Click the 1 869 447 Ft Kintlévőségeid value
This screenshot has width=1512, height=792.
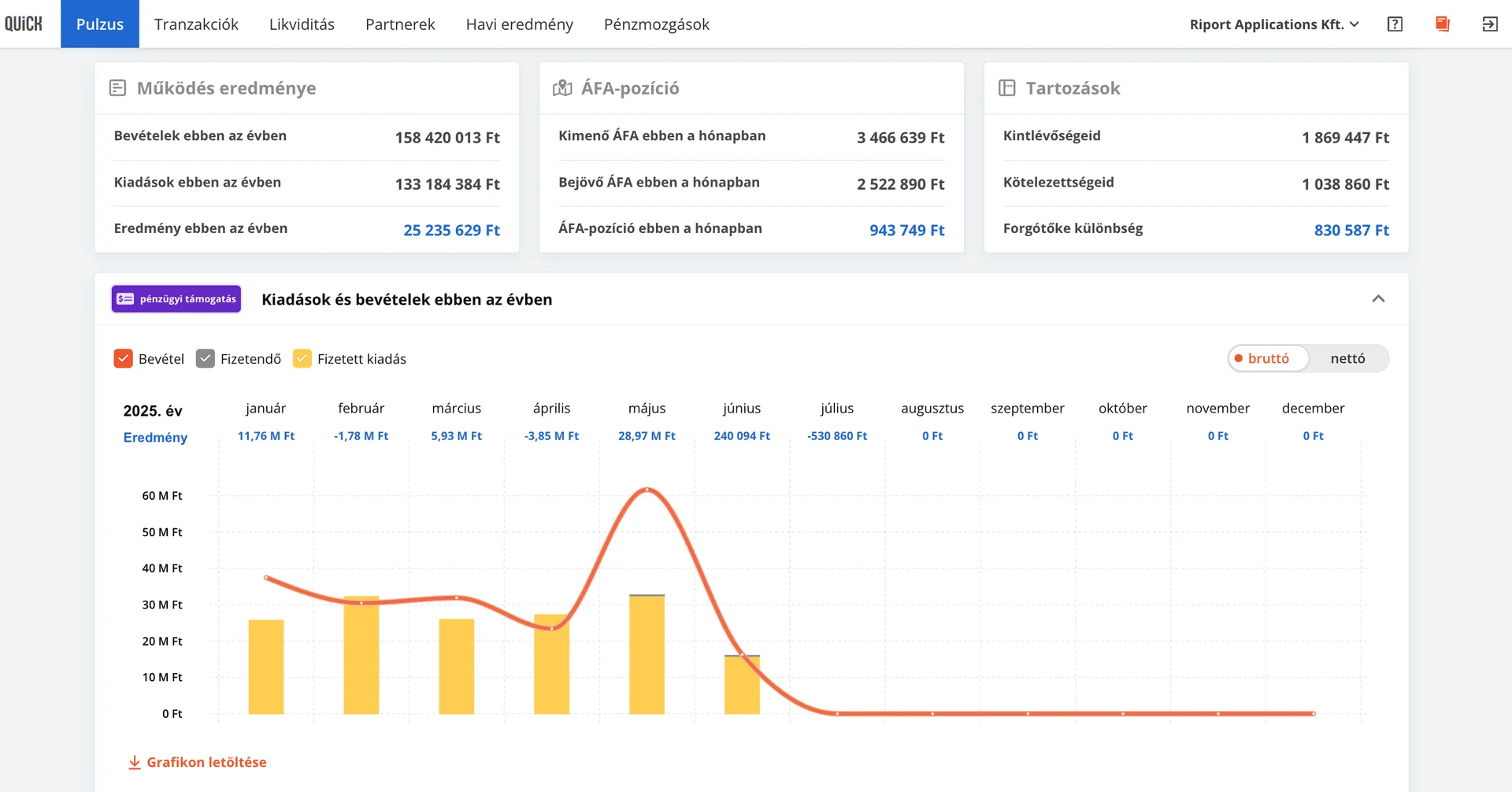point(1345,138)
